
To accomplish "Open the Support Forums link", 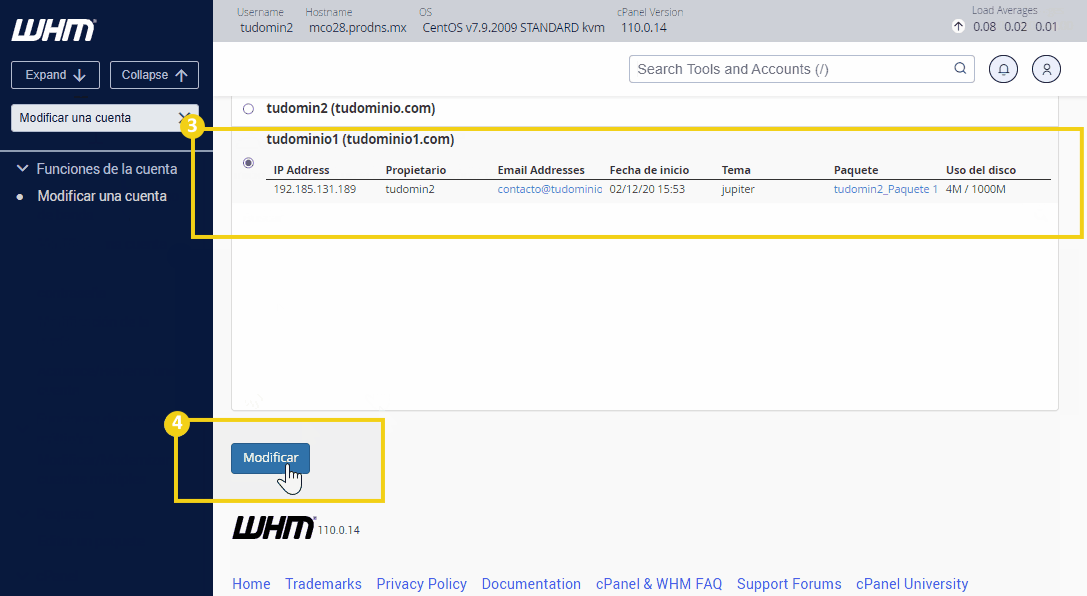I will [x=789, y=584].
